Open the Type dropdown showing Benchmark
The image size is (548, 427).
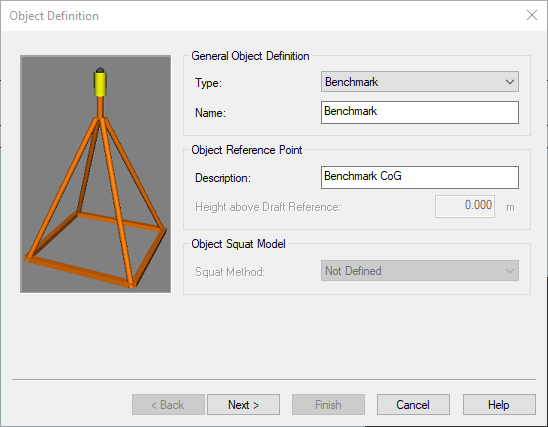(x=420, y=82)
